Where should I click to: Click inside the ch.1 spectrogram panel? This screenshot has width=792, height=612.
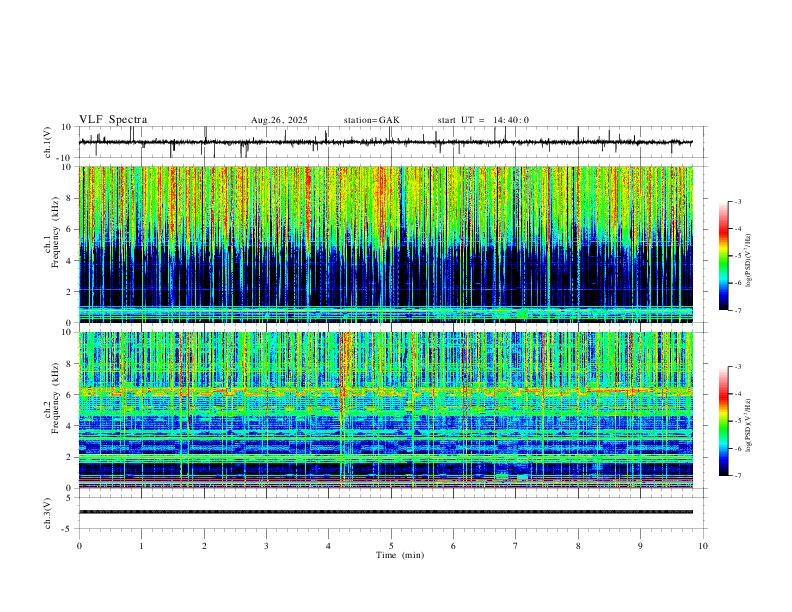tap(386, 244)
